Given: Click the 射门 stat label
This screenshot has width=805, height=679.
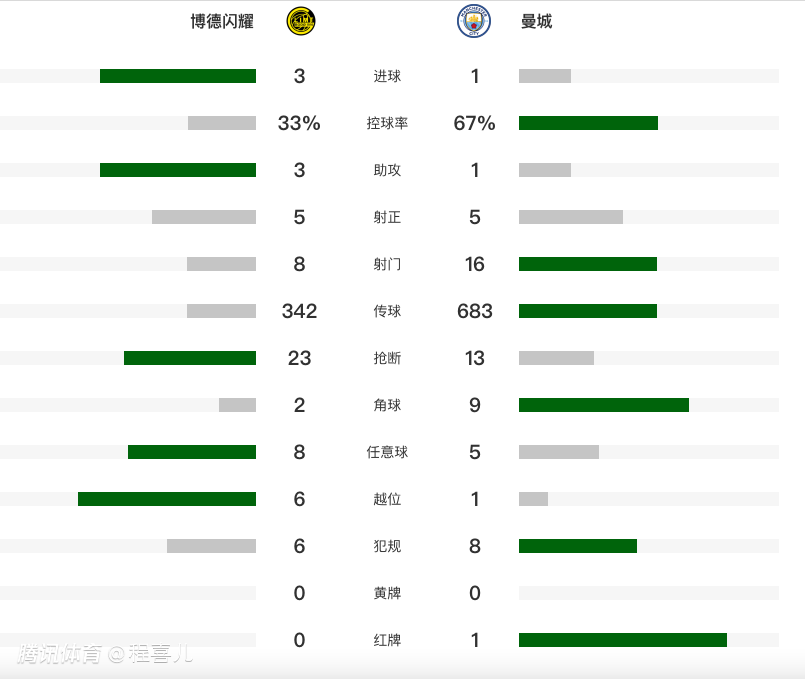Looking at the screenshot, I should tap(387, 264).
